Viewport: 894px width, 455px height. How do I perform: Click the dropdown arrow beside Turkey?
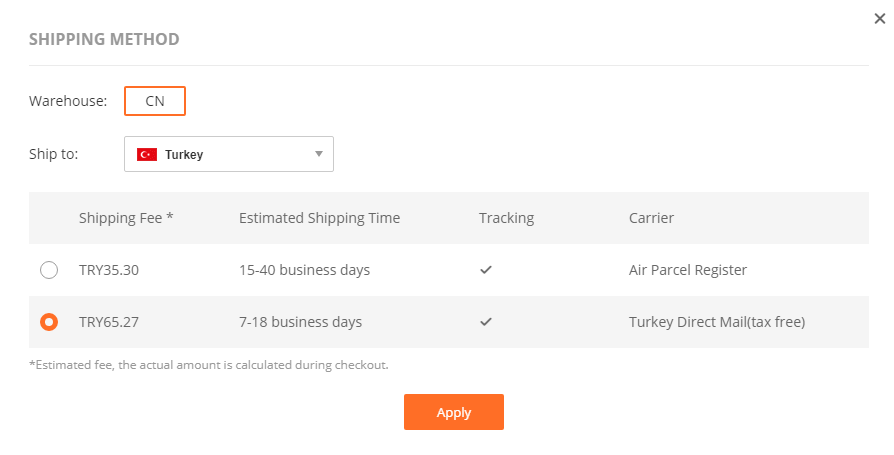point(319,154)
